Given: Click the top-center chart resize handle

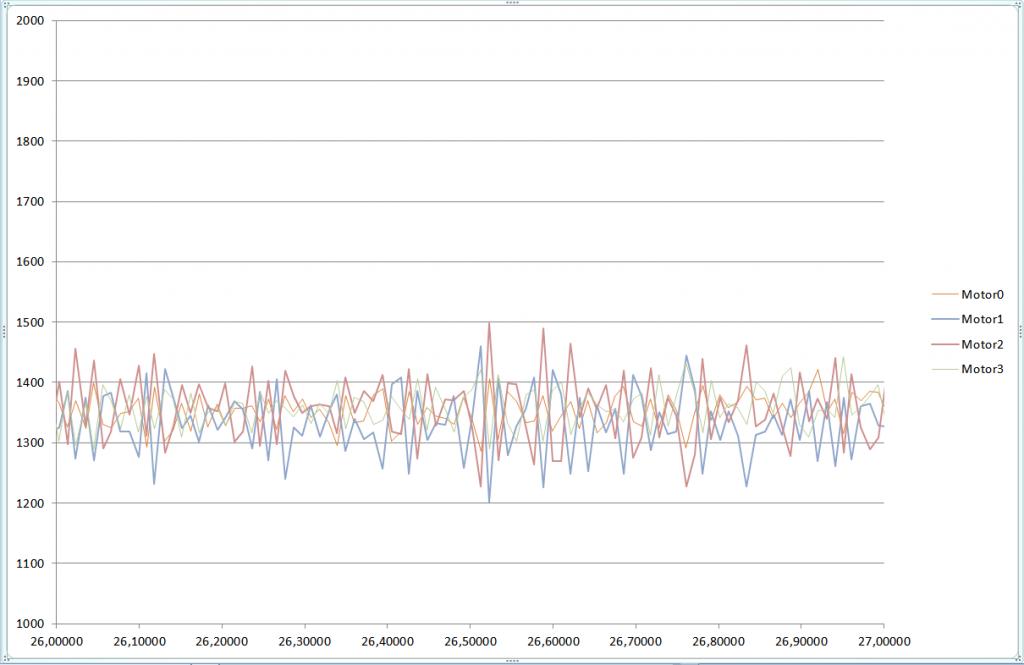Looking at the screenshot, I should click(x=512, y=3).
